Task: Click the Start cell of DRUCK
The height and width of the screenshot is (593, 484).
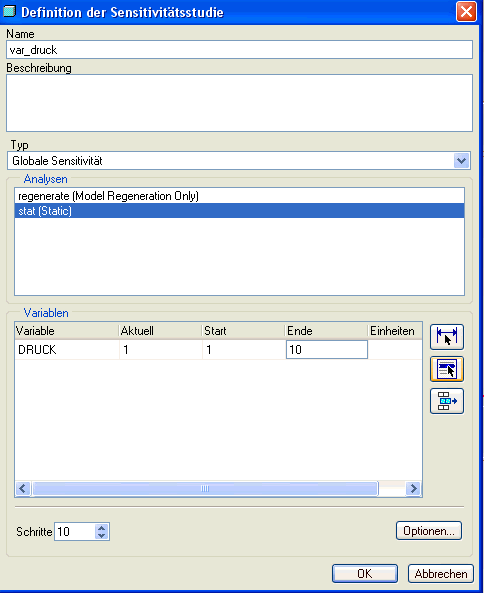Action: (x=244, y=349)
